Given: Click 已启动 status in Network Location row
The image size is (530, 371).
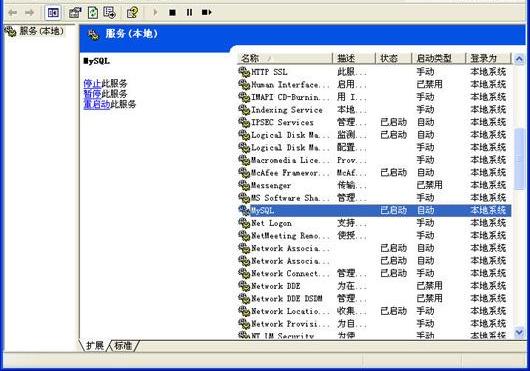Looking at the screenshot, I should (393, 311).
